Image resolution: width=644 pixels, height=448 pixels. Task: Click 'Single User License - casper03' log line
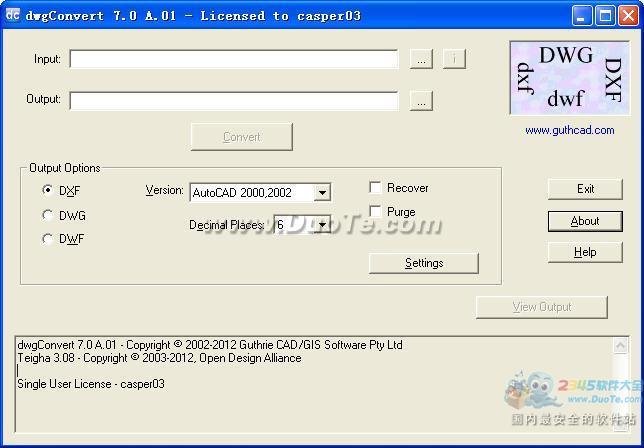click(x=91, y=384)
